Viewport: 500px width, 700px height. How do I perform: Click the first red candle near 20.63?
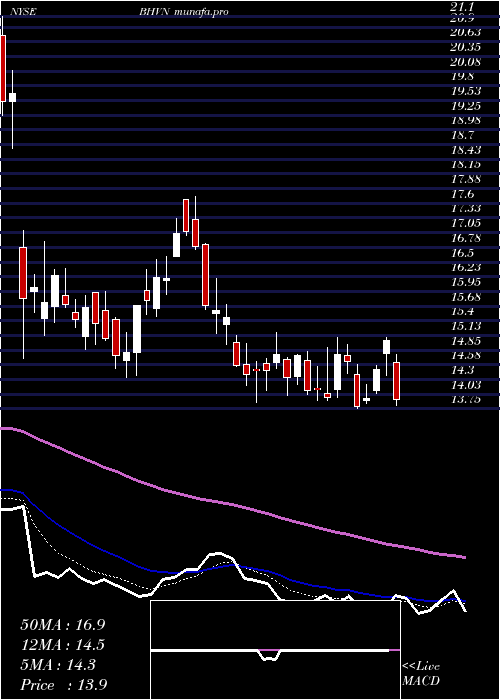click(x=3, y=68)
